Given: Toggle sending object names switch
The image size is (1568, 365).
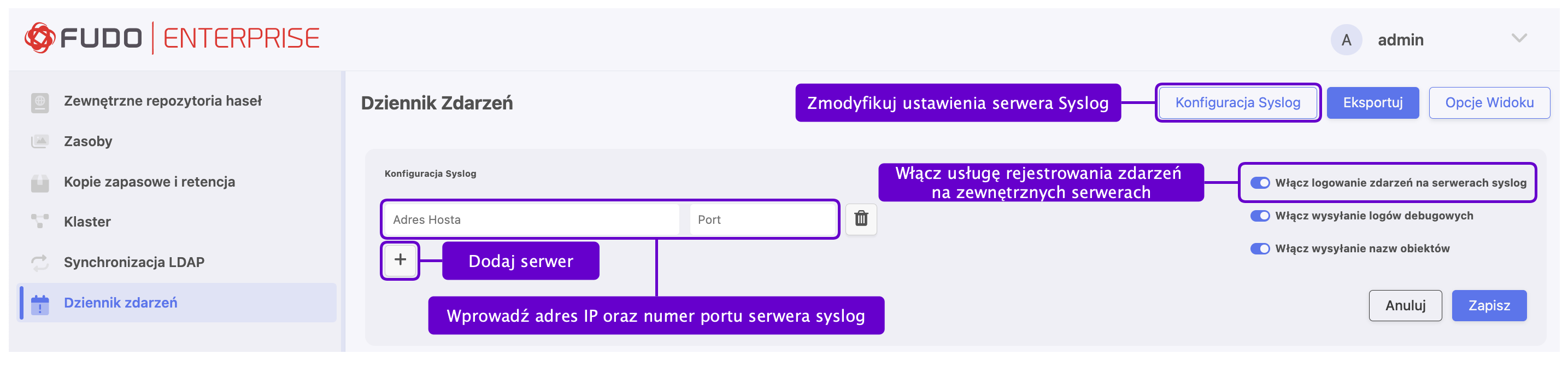Looking at the screenshot, I should (1259, 248).
